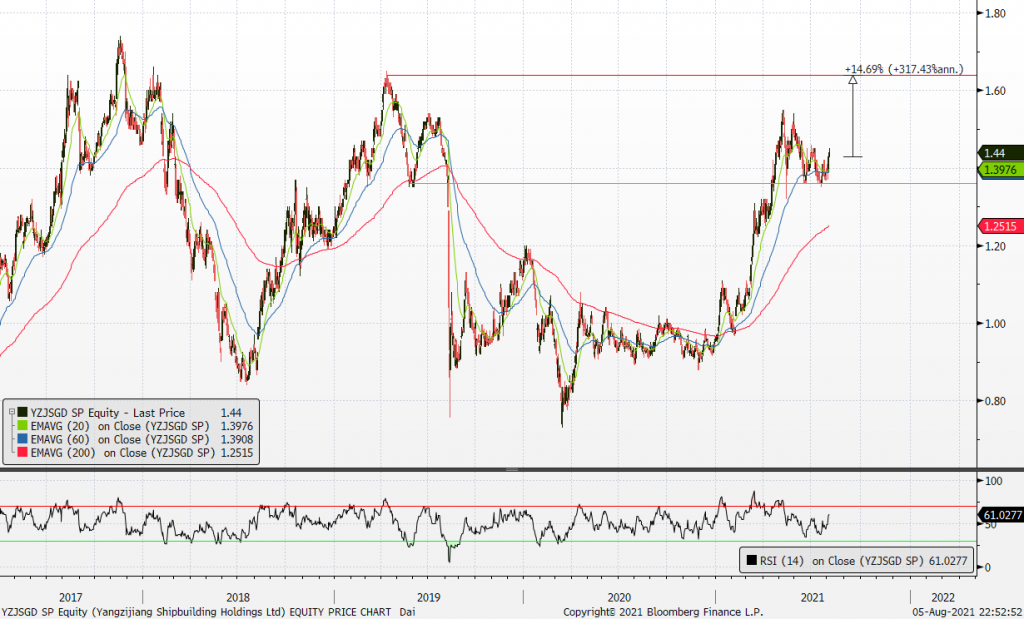This screenshot has height=619, width=1024.
Task: Select the green horizontal line on the price chart
Action: pyautogui.click(x=694, y=183)
